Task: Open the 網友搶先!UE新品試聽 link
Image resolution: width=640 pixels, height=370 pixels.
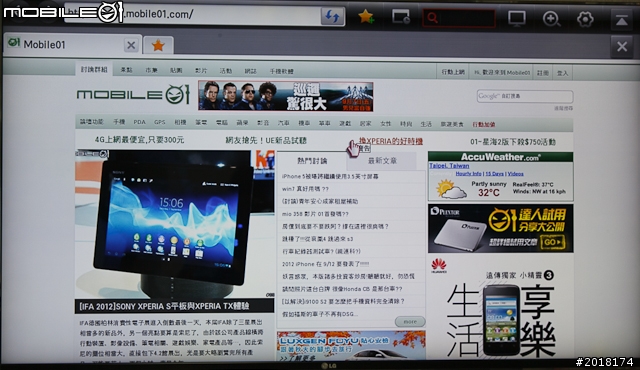Action: (266, 140)
